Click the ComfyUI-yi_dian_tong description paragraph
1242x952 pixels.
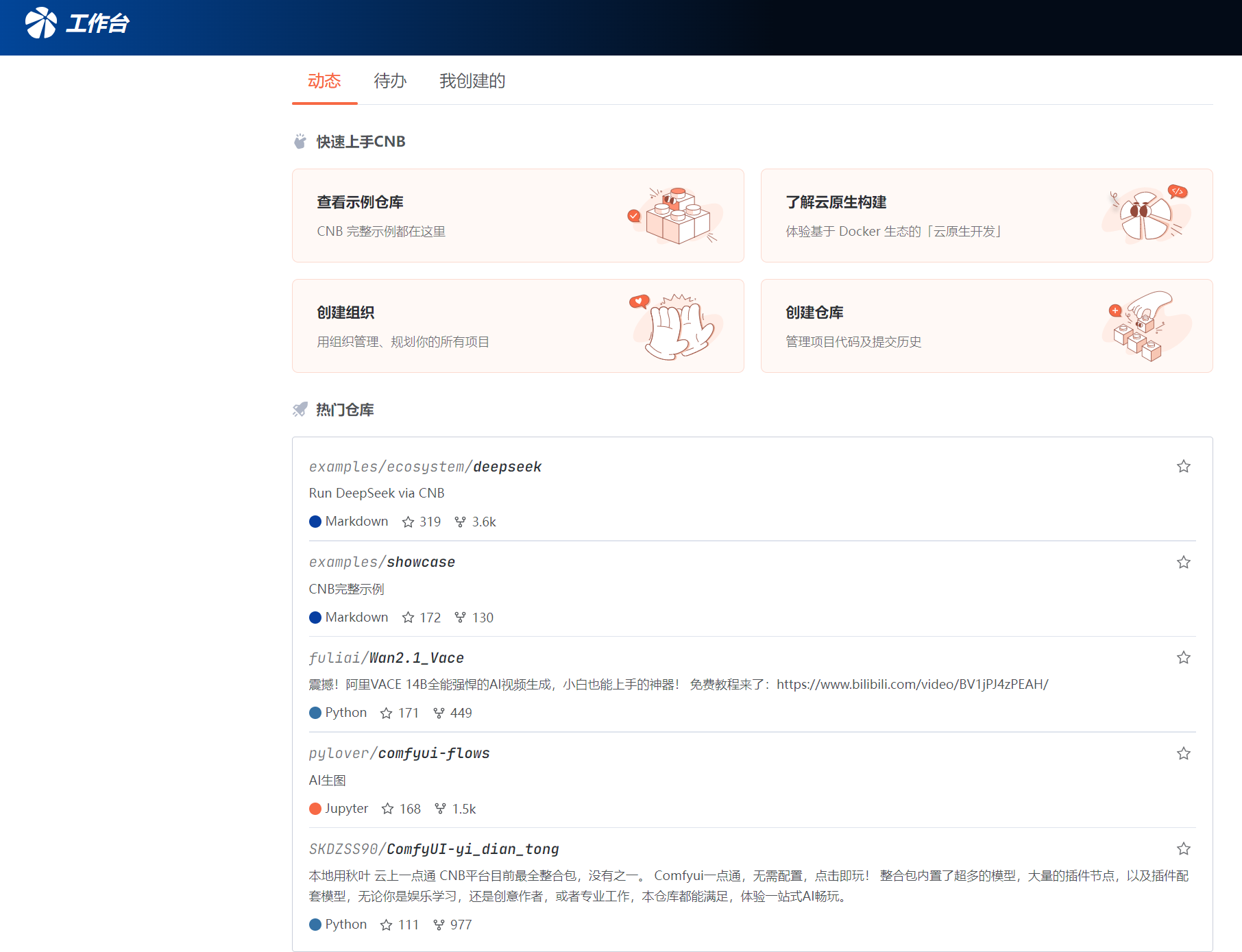pos(748,886)
